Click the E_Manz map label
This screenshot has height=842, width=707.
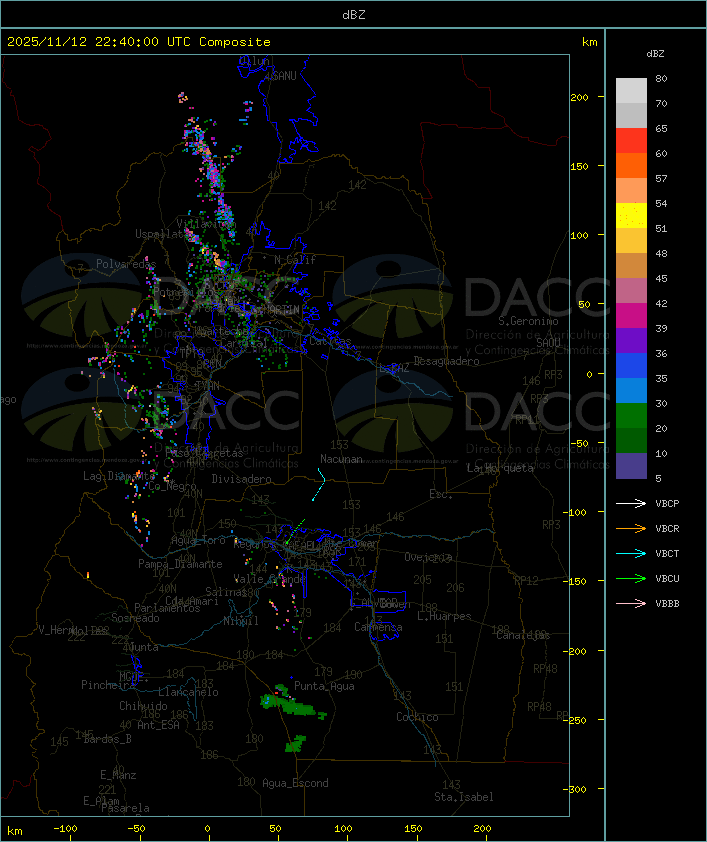[118, 775]
